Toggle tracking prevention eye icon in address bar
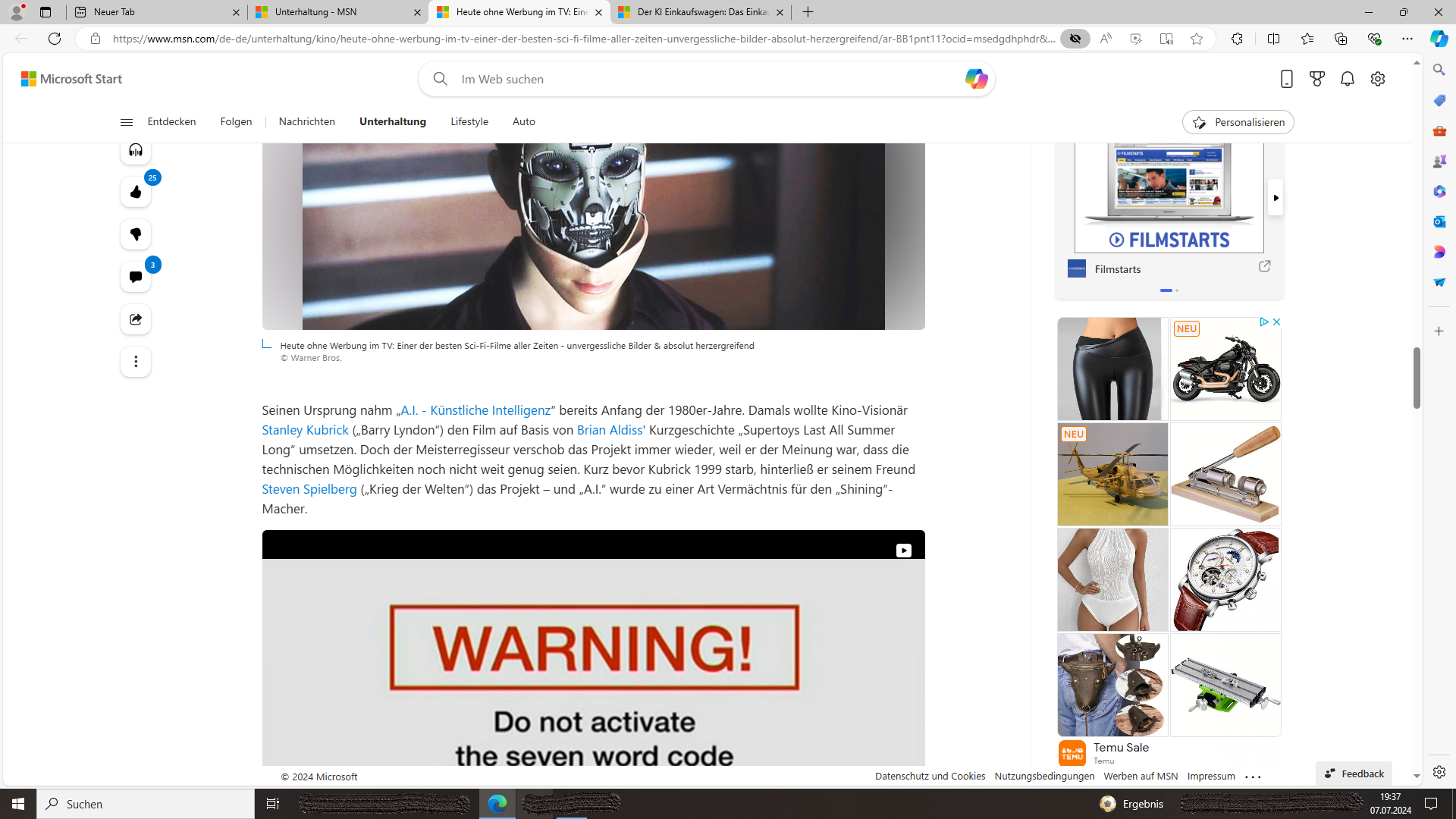 (x=1075, y=39)
